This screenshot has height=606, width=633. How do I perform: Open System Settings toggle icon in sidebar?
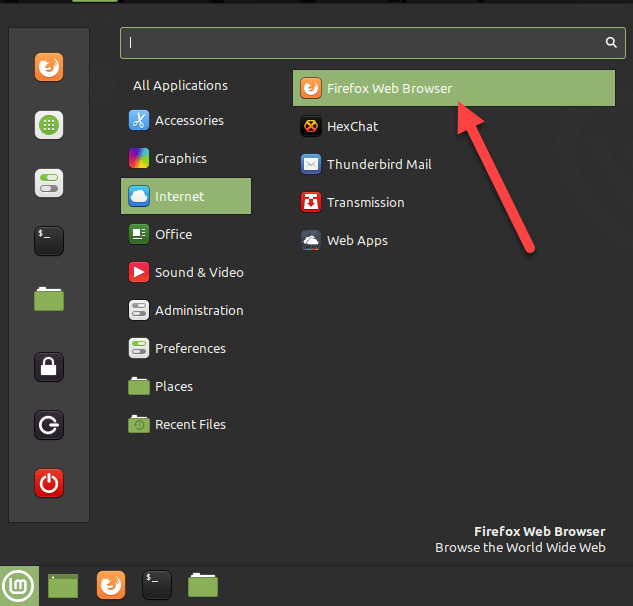(x=49, y=183)
